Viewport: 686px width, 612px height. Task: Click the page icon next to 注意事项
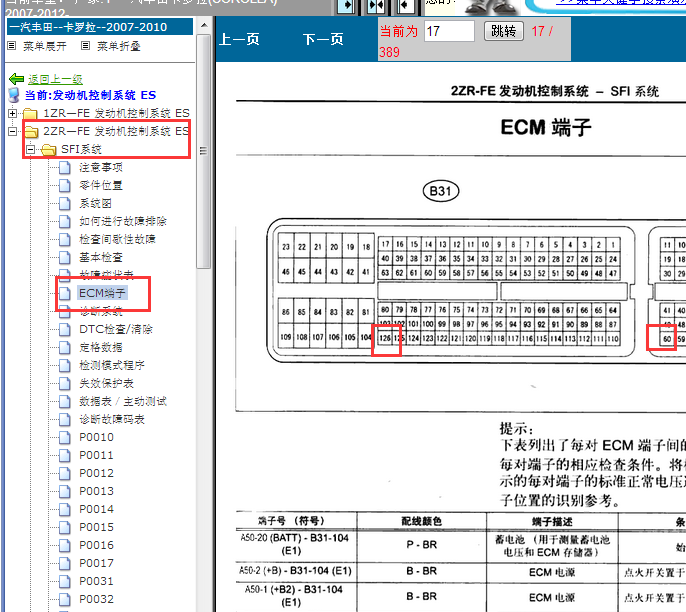[x=65, y=168]
